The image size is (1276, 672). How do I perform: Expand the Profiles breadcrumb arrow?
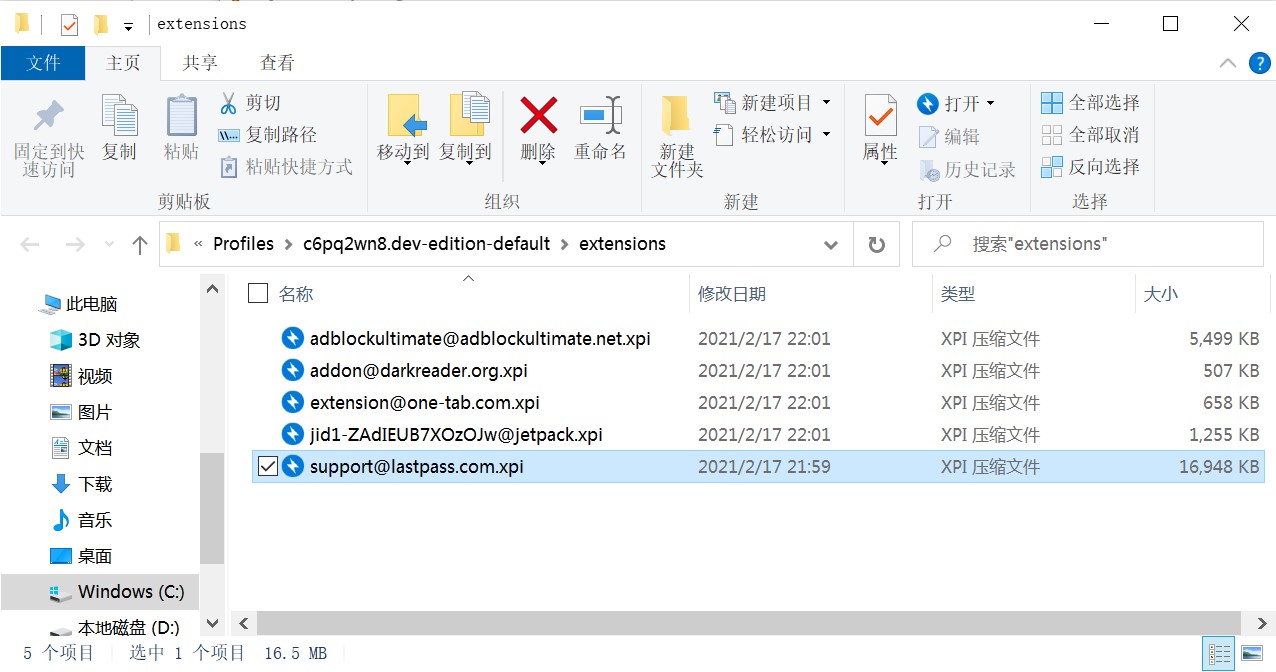click(288, 244)
